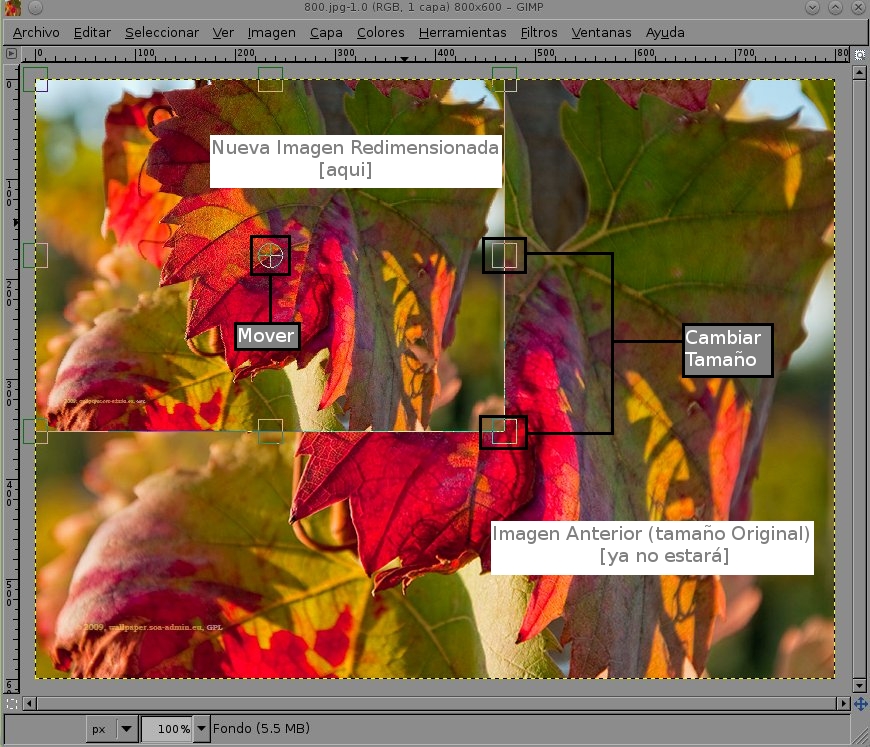Open the Ver menu
This screenshot has height=747, width=870.
coord(223,33)
